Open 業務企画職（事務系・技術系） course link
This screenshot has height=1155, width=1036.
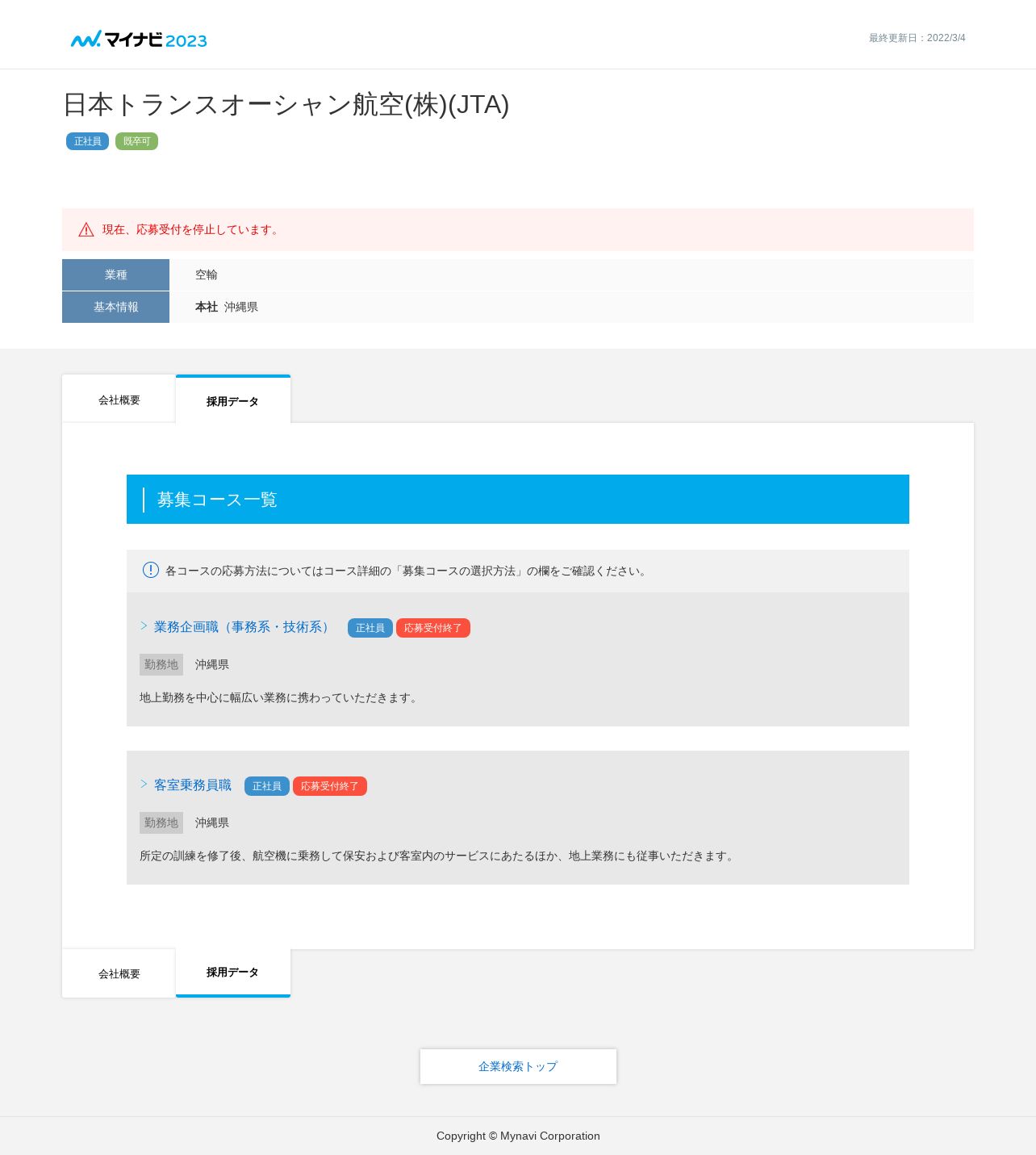244,627
